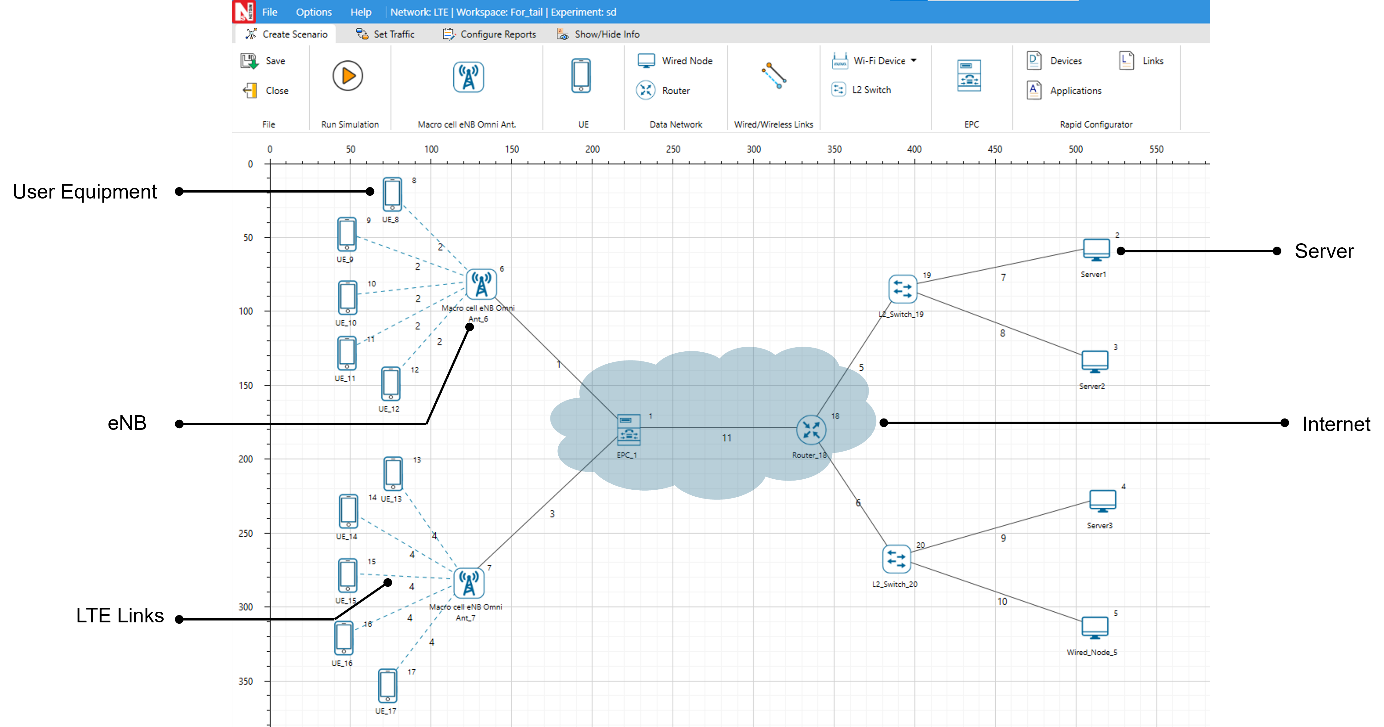Image resolution: width=1384 pixels, height=727 pixels.
Task: Open the Help menu
Action: 361,12
